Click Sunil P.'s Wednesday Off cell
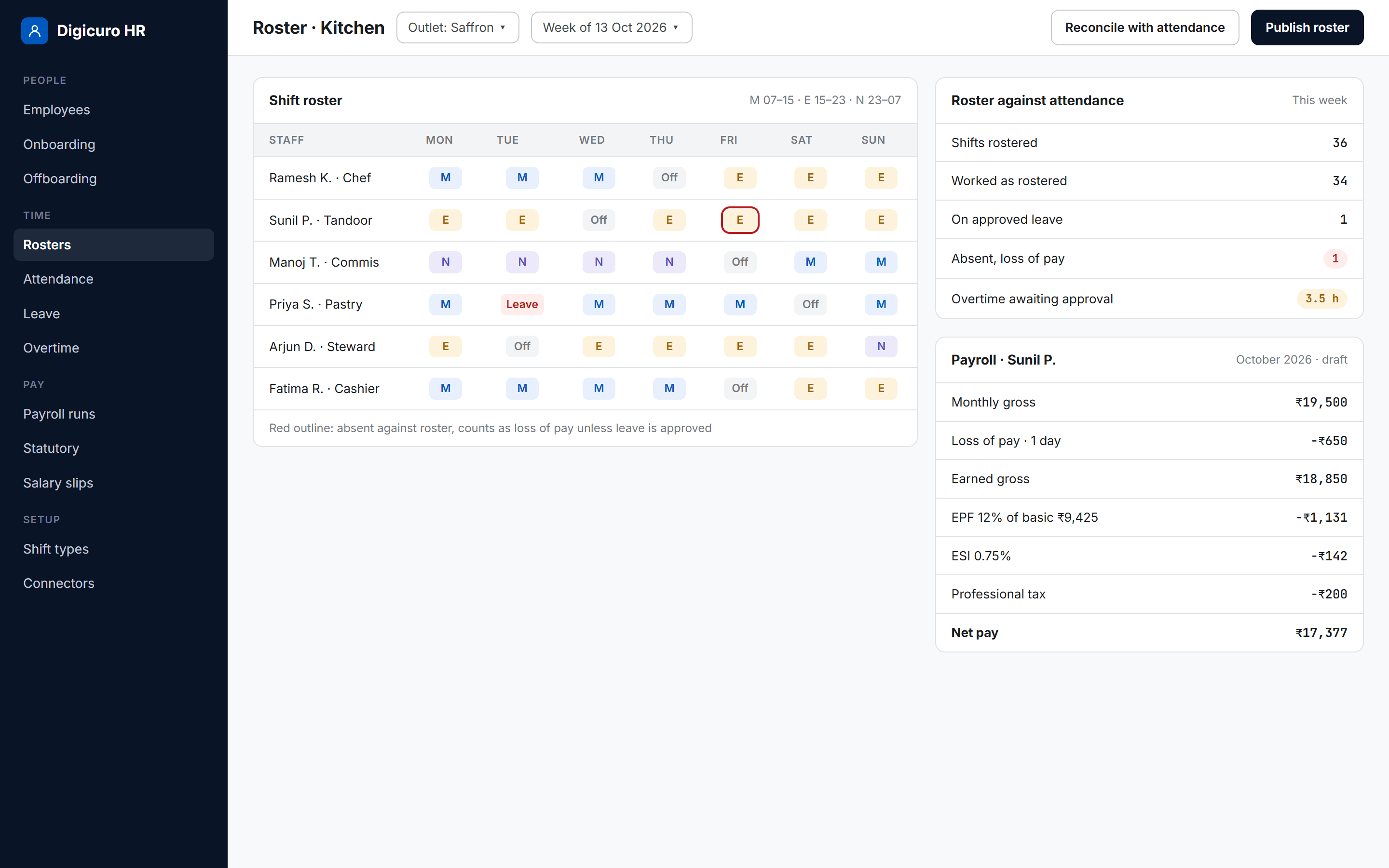This screenshot has width=1389, height=868. click(x=599, y=220)
